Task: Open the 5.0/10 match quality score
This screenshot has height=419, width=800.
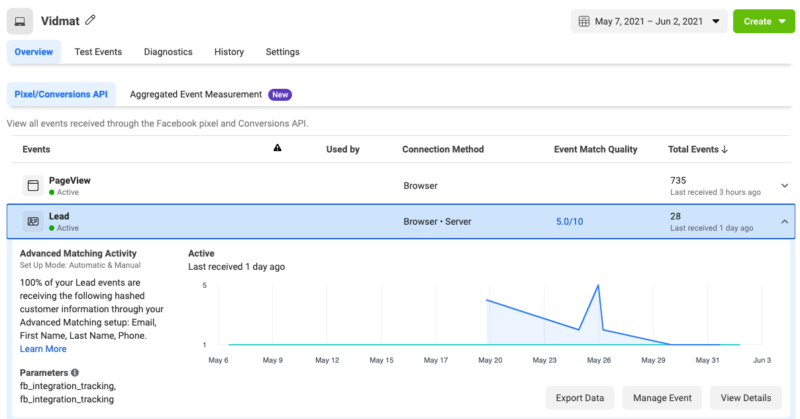Action: [x=569, y=221]
